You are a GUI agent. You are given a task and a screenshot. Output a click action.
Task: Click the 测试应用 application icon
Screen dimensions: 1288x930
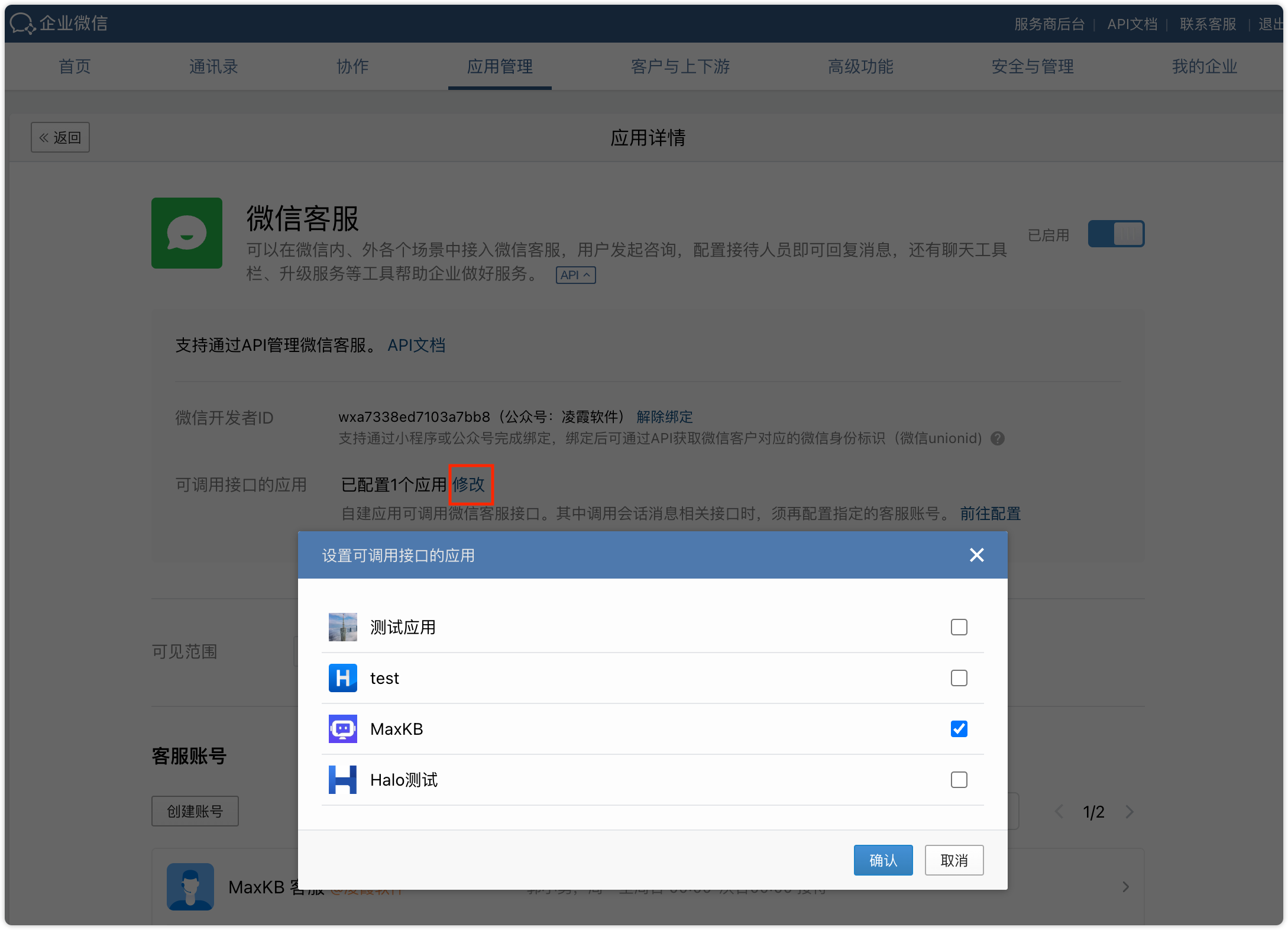coord(343,627)
